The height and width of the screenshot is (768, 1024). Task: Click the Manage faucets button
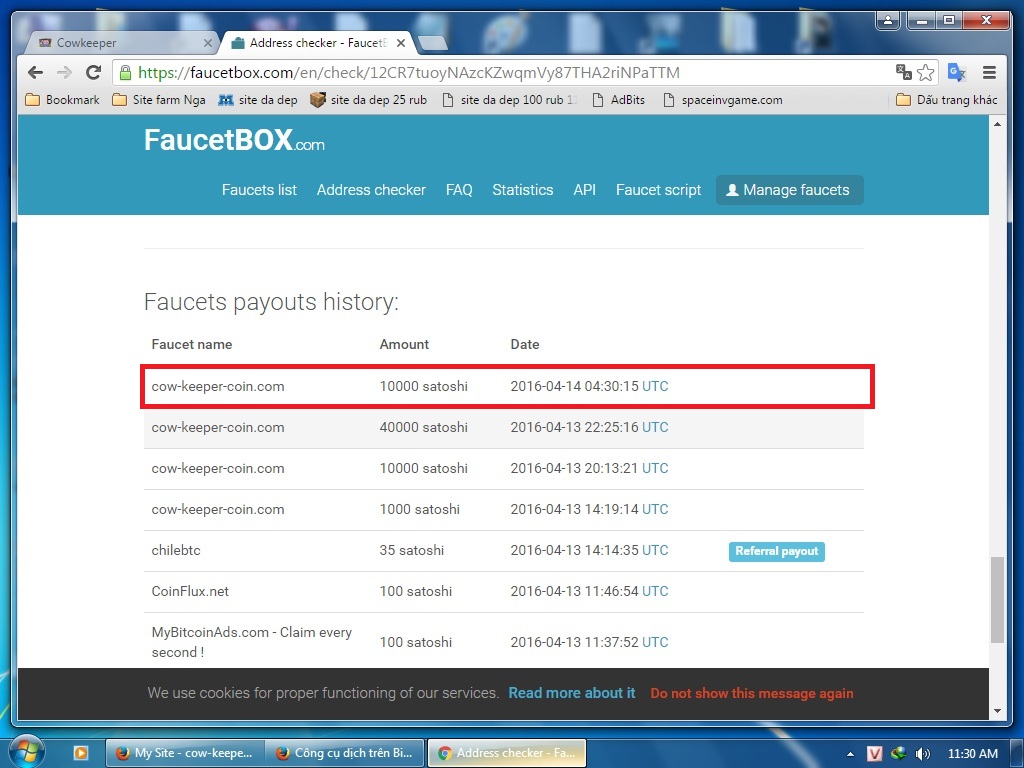point(790,190)
